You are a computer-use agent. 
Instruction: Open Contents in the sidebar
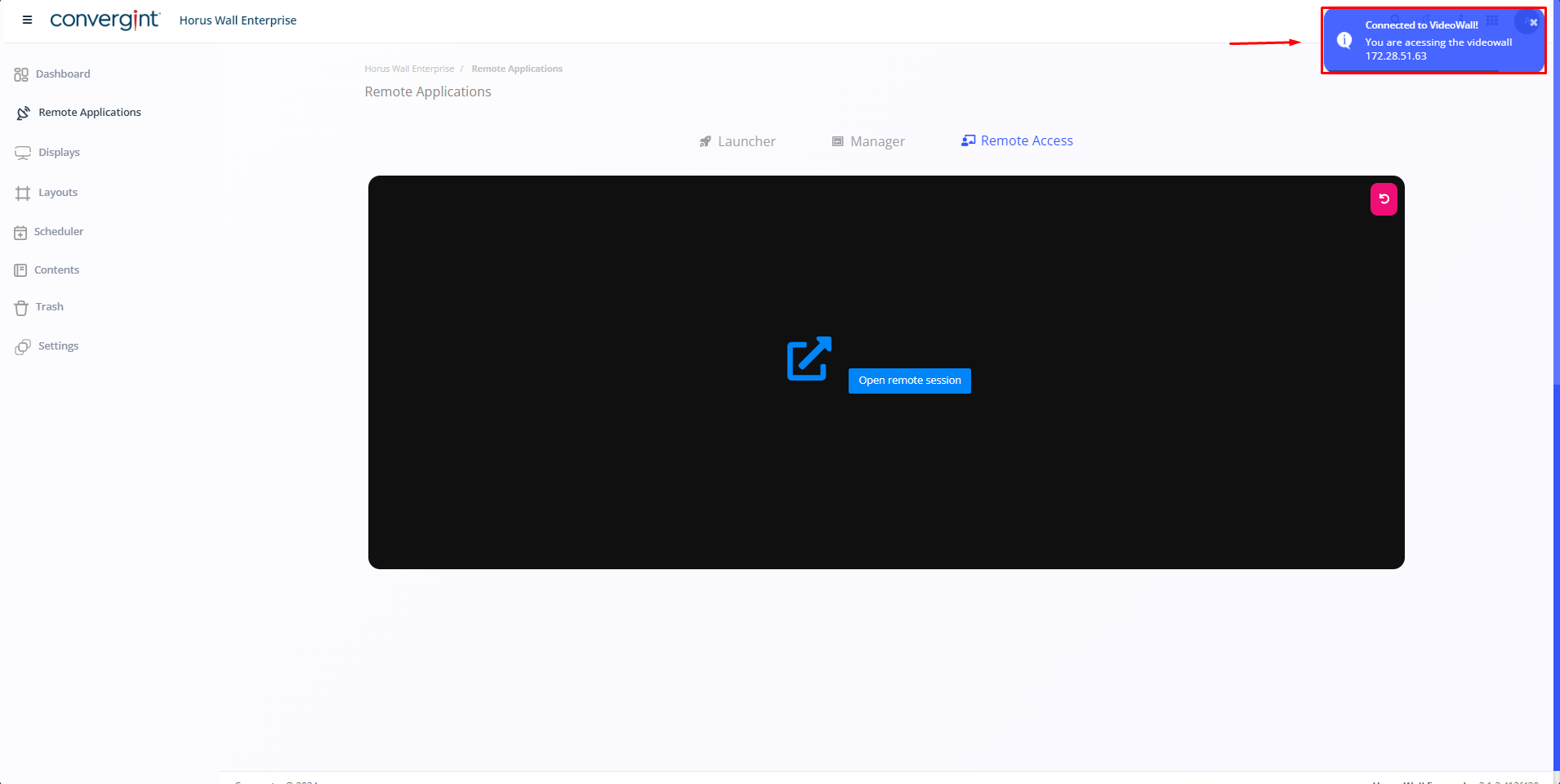tap(56, 270)
